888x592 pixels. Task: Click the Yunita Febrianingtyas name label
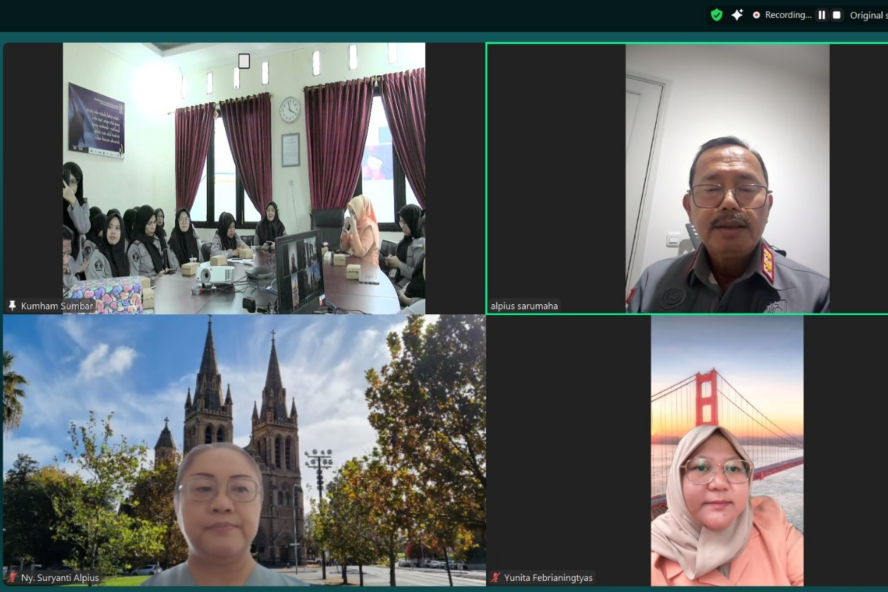[x=548, y=578]
